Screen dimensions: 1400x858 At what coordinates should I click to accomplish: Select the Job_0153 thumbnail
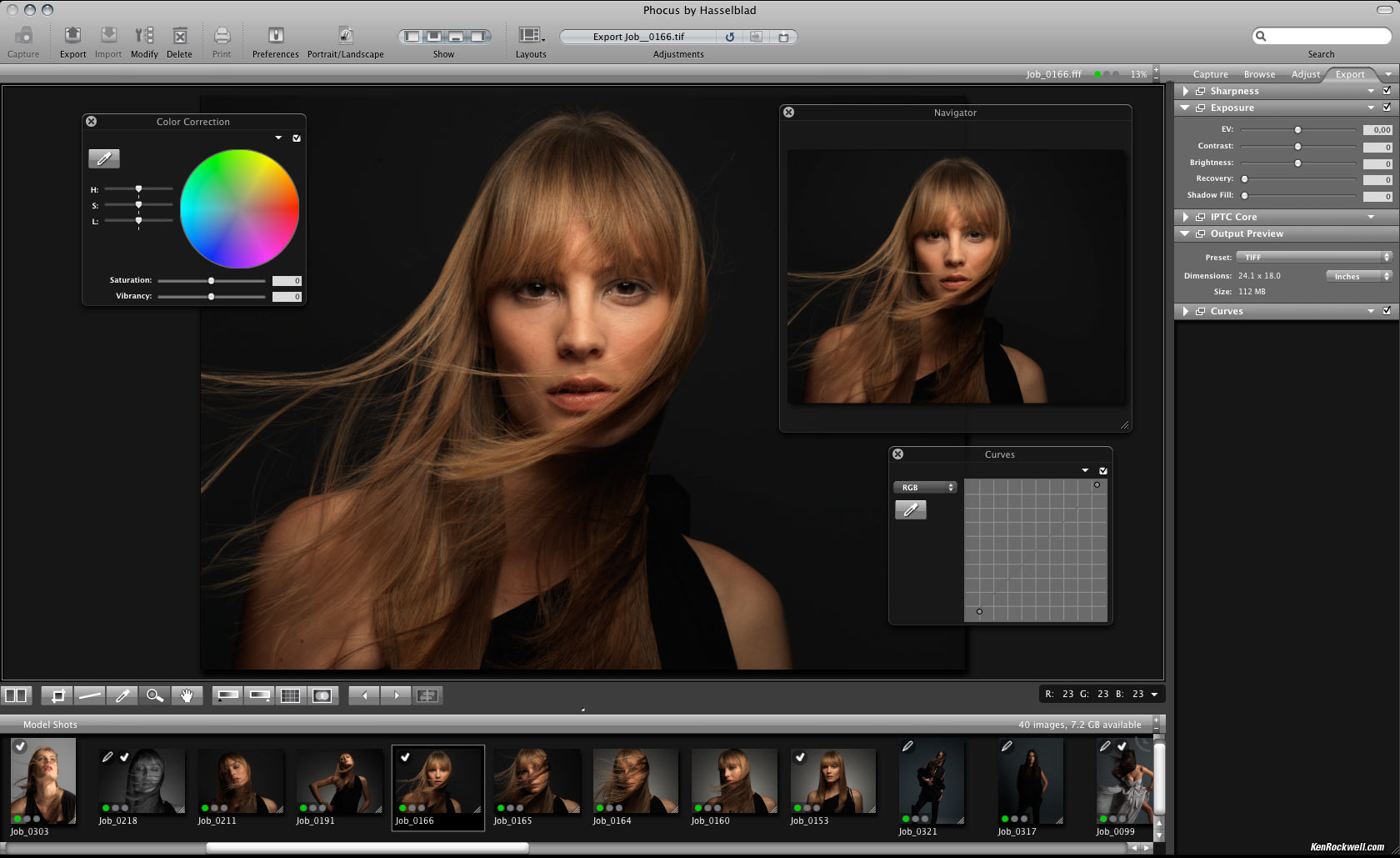[x=832, y=781]
